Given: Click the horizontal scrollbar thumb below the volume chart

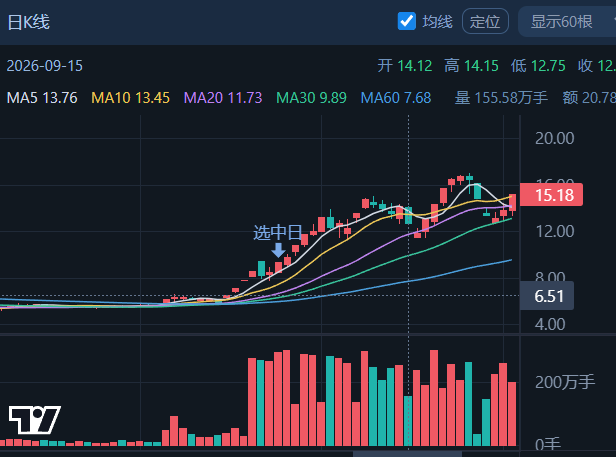Looking at the screenshot, I should (407, 454).
